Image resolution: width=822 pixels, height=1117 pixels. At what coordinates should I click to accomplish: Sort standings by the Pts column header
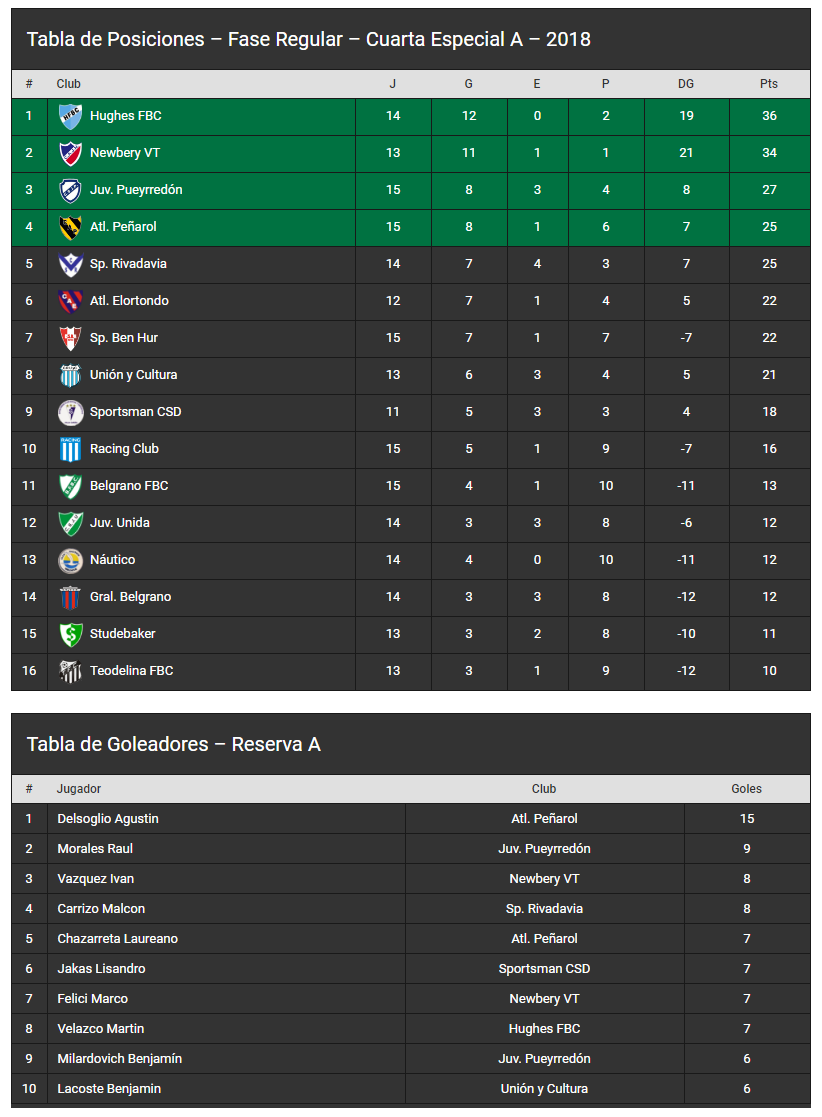coord(769,84)
